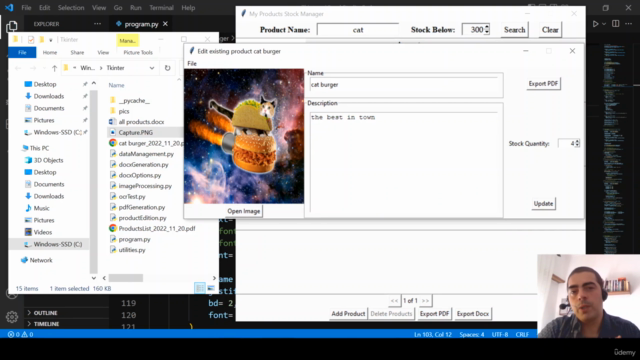The image size is (640, 360).
Task: Open the Selection menu in VS Code
Action: click(x=71, y=8)
